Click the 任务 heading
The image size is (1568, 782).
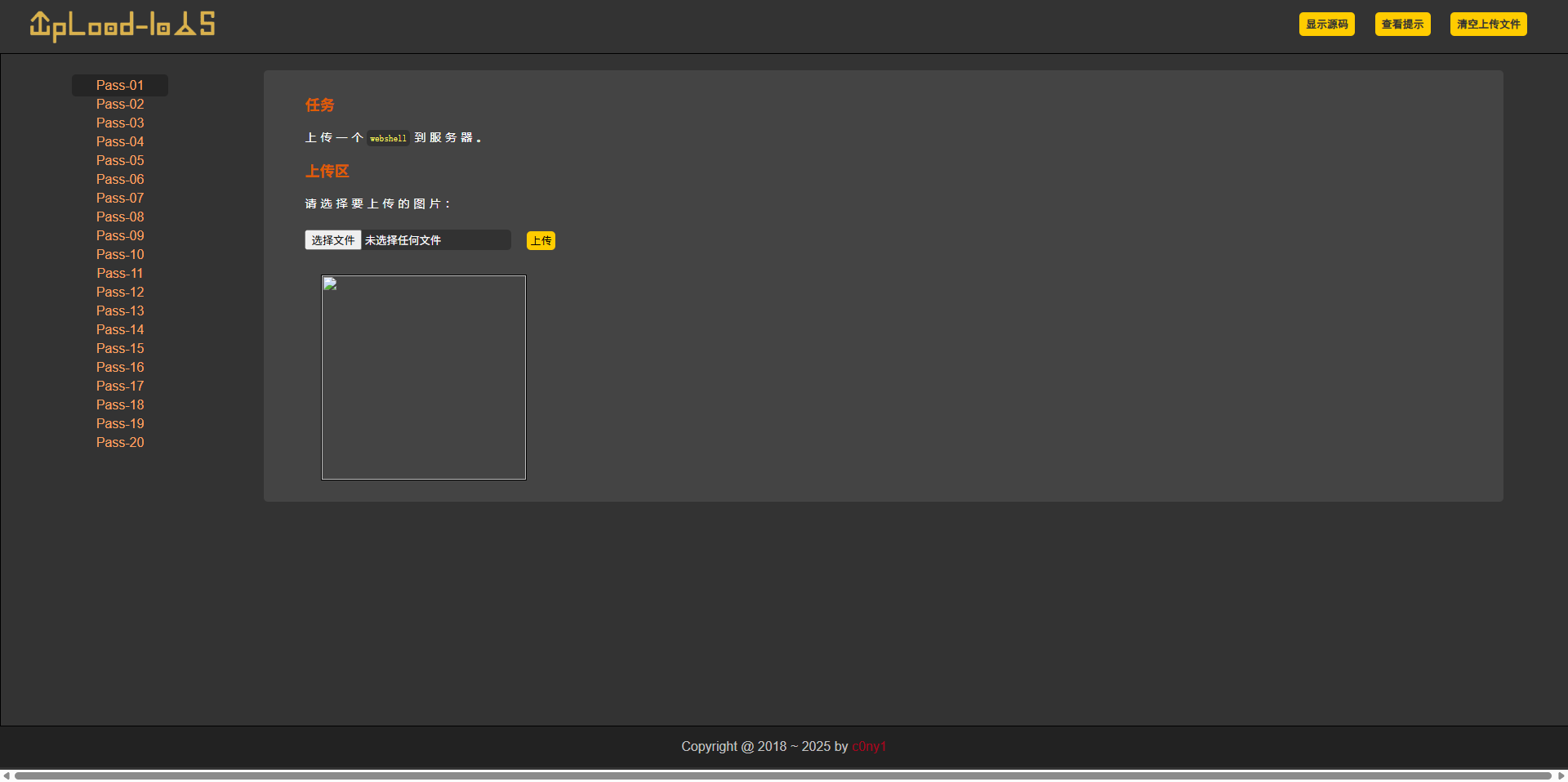[319, 105]
